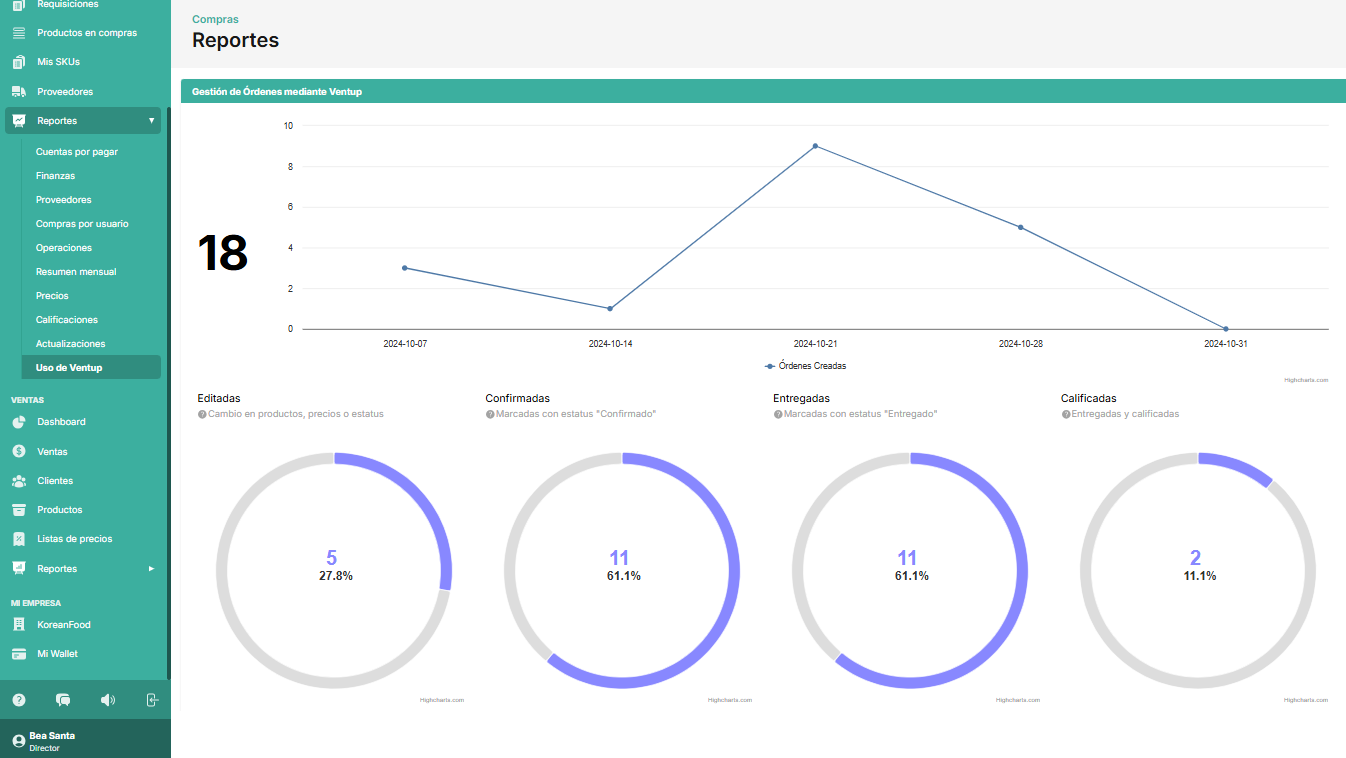Click the KoreanFood building icon

pyautogui.click(x=19, y=625)
